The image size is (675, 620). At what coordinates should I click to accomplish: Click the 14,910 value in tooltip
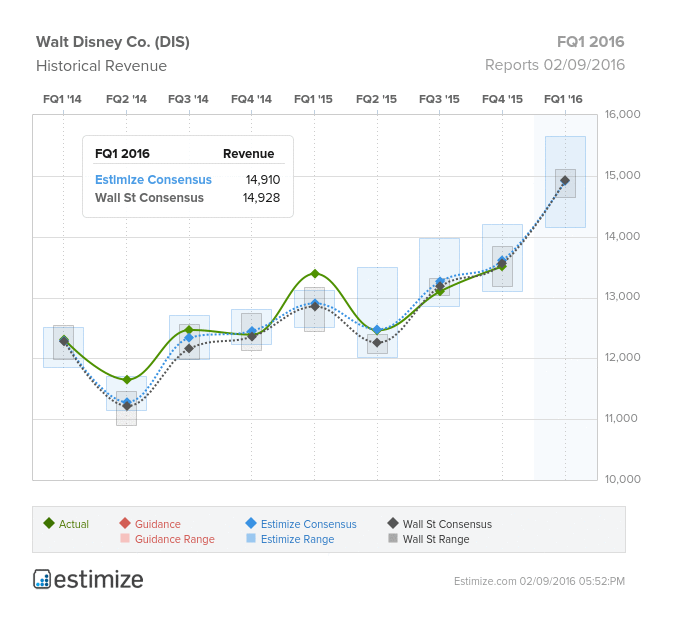coord(263,180)
